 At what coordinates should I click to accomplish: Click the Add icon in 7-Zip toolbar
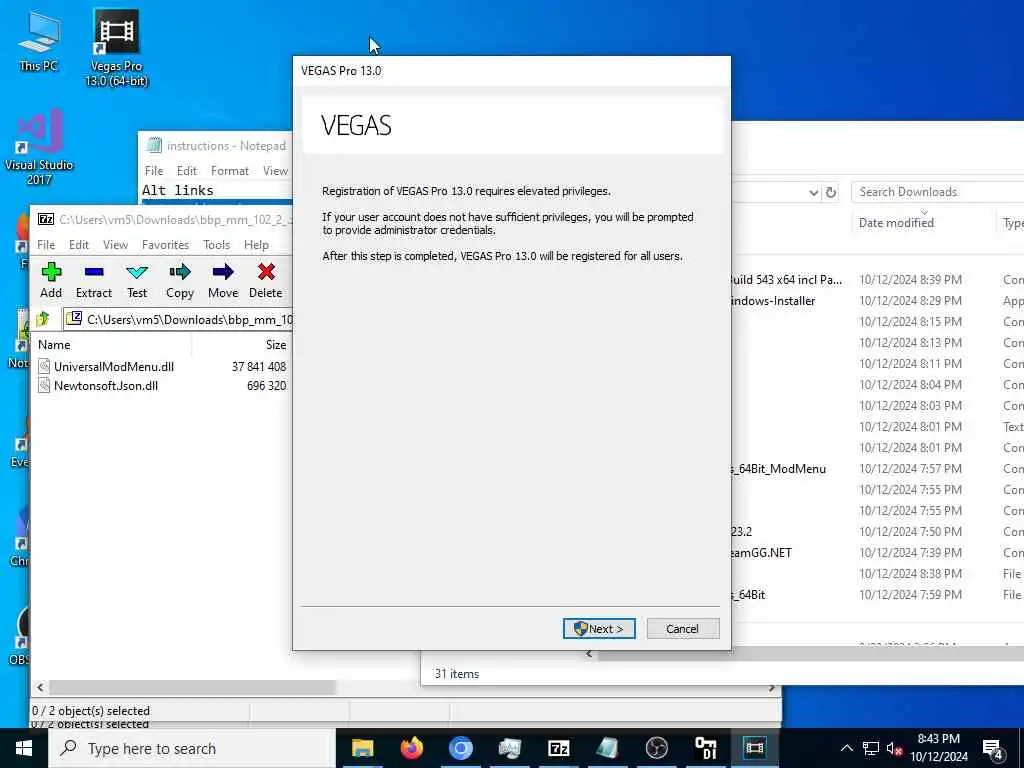(x=51, y=280)
